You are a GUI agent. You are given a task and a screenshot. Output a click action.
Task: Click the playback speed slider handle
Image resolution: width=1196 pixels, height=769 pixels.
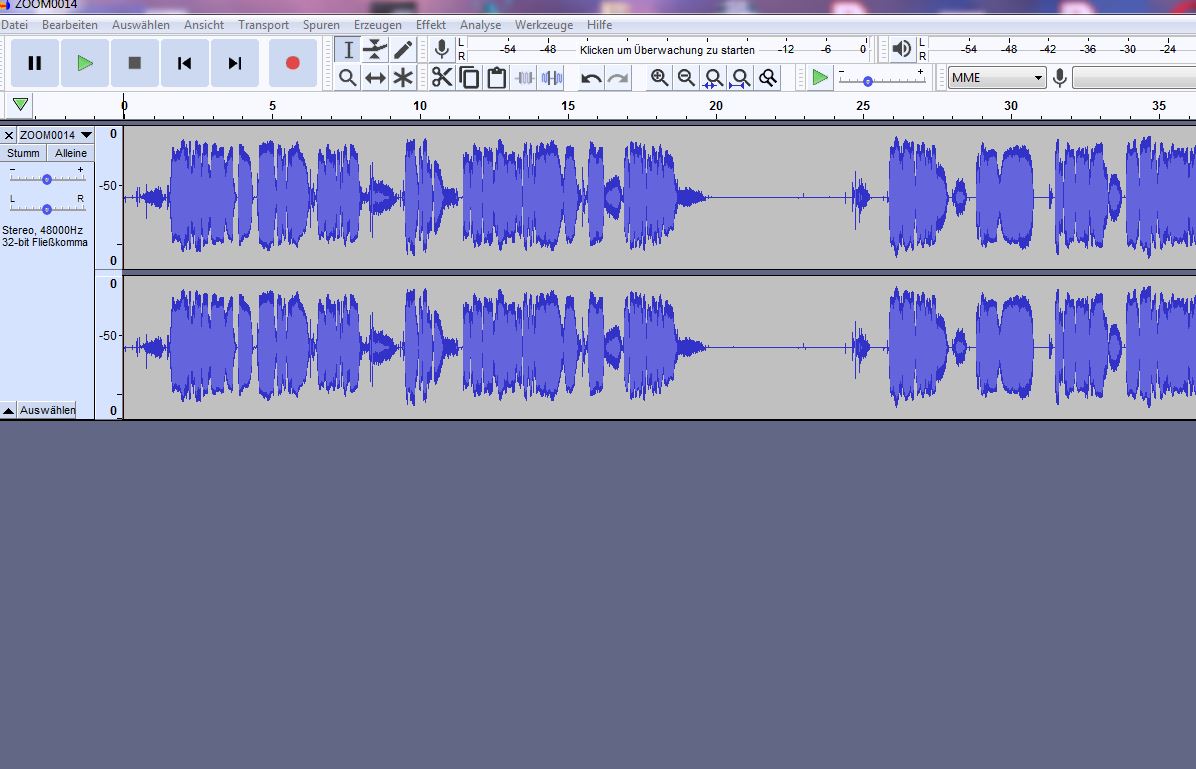[x=867, y=81]
